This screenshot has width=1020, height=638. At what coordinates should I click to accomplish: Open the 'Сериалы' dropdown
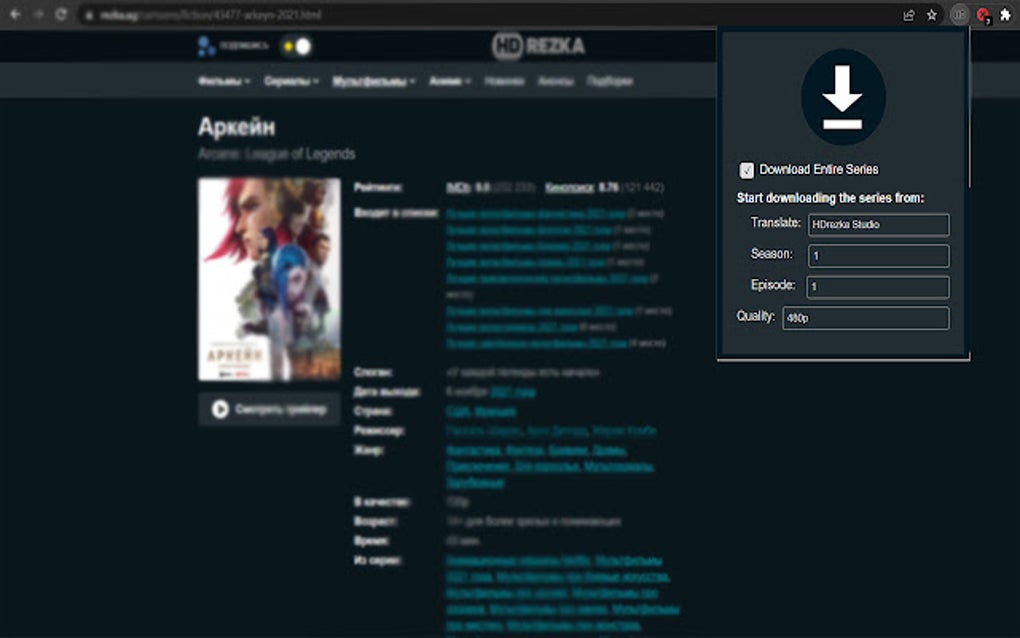tap(289, 81)
